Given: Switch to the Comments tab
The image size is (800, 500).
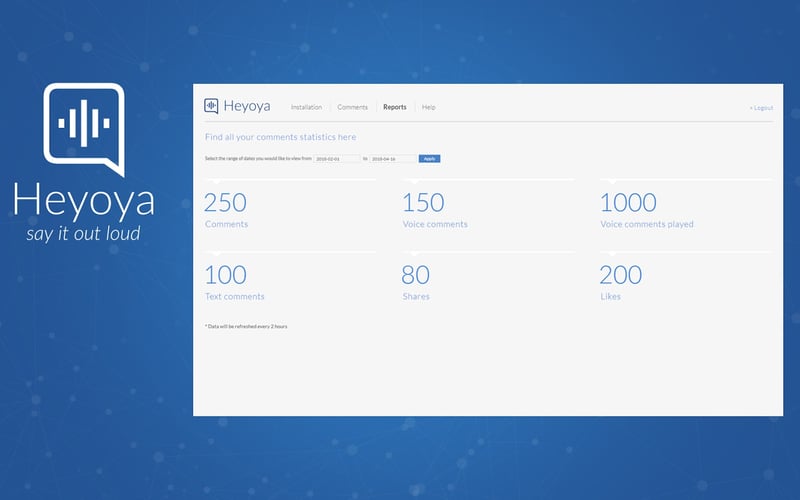Looking at the screenshot, I should (353, 107).
